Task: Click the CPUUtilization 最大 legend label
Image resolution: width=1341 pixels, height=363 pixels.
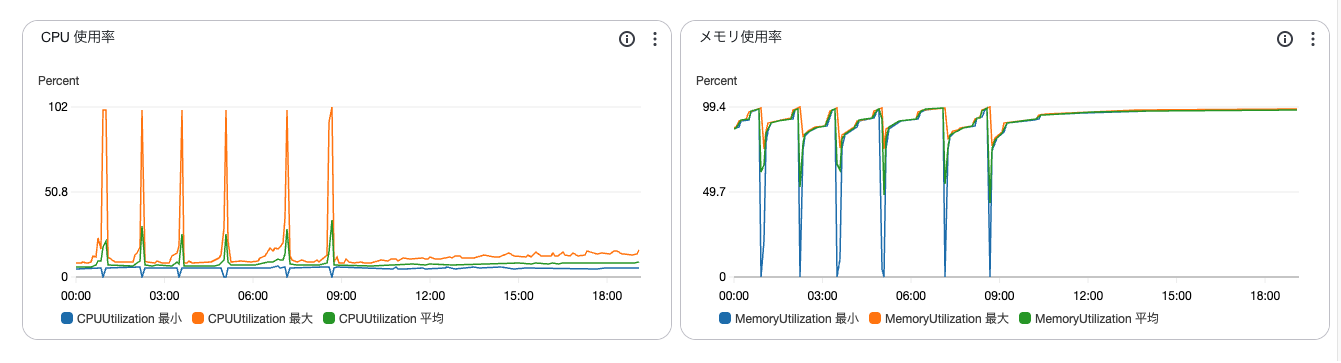Action: point(260,319)
